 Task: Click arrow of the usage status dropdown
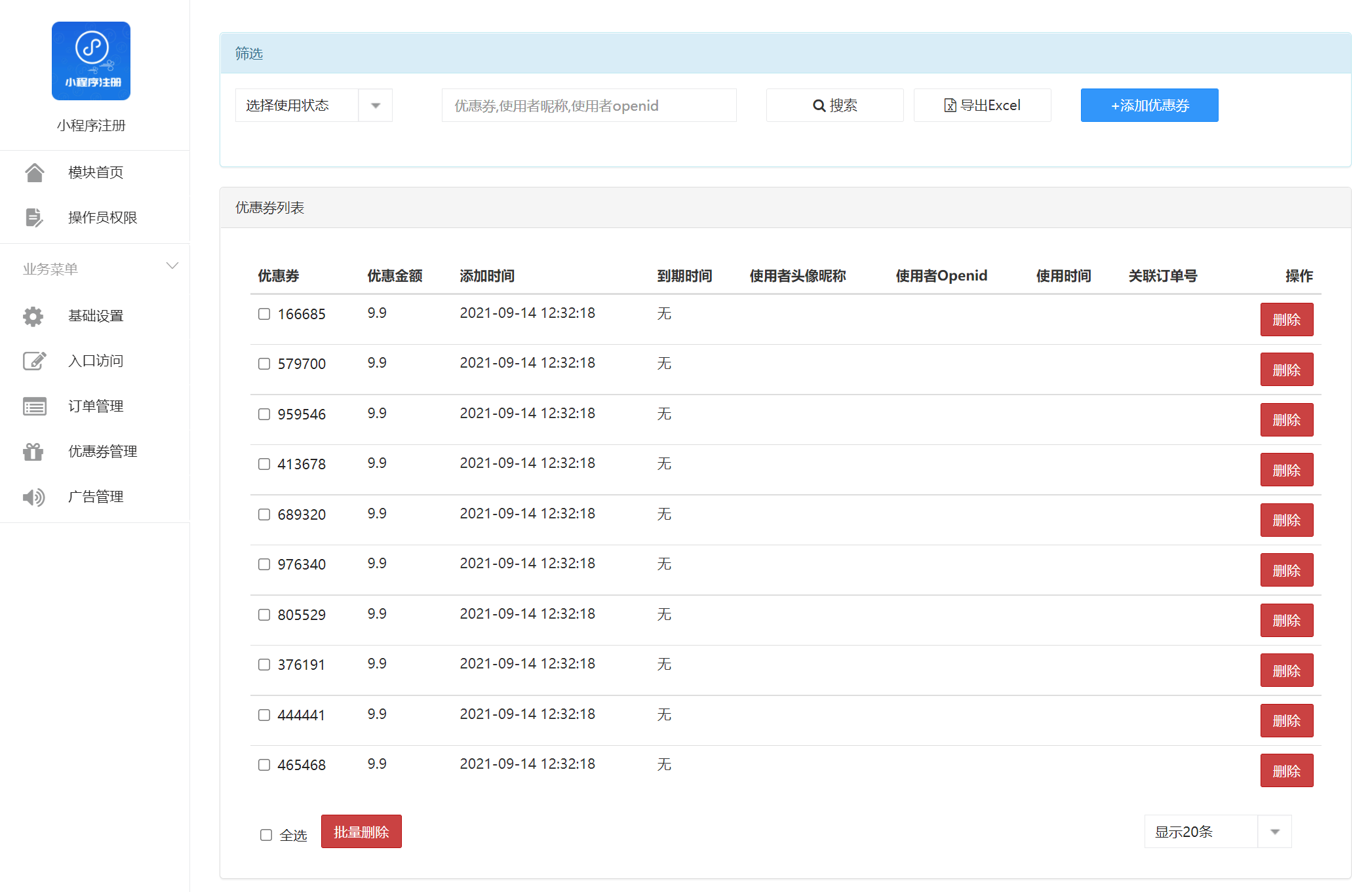click(x=376, y=106)
